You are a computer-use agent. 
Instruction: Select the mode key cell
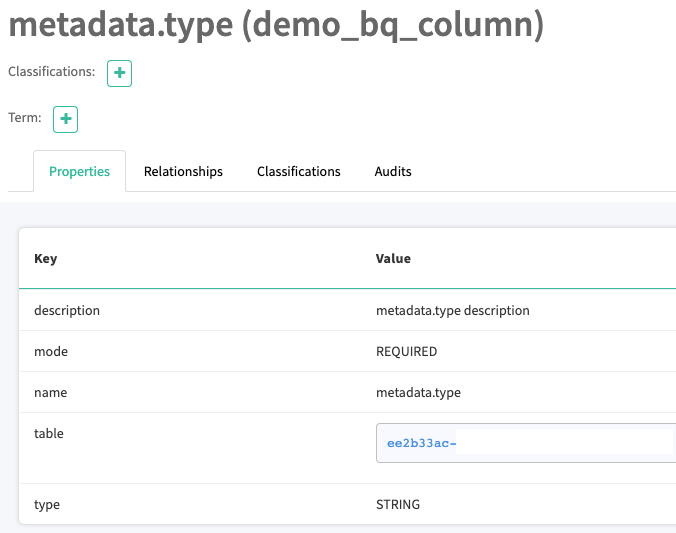[51, 351]
